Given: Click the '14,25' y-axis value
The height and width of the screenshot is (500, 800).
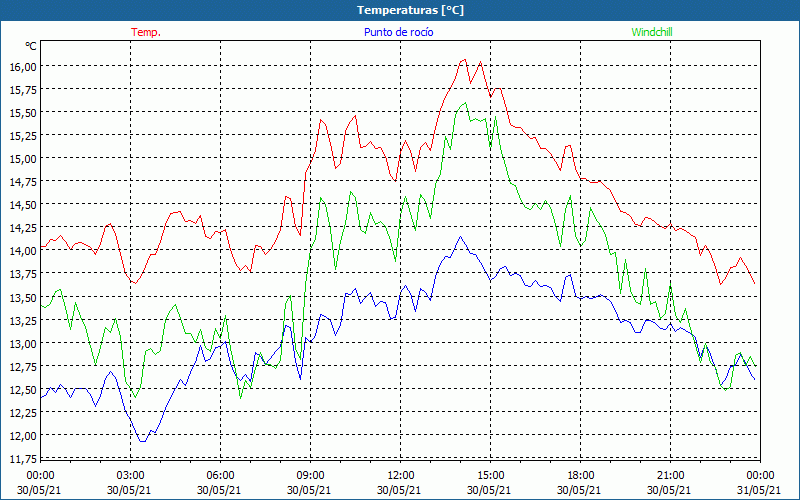Looking at the screenshot, I should pyautogui.click(x=23, y=227).
